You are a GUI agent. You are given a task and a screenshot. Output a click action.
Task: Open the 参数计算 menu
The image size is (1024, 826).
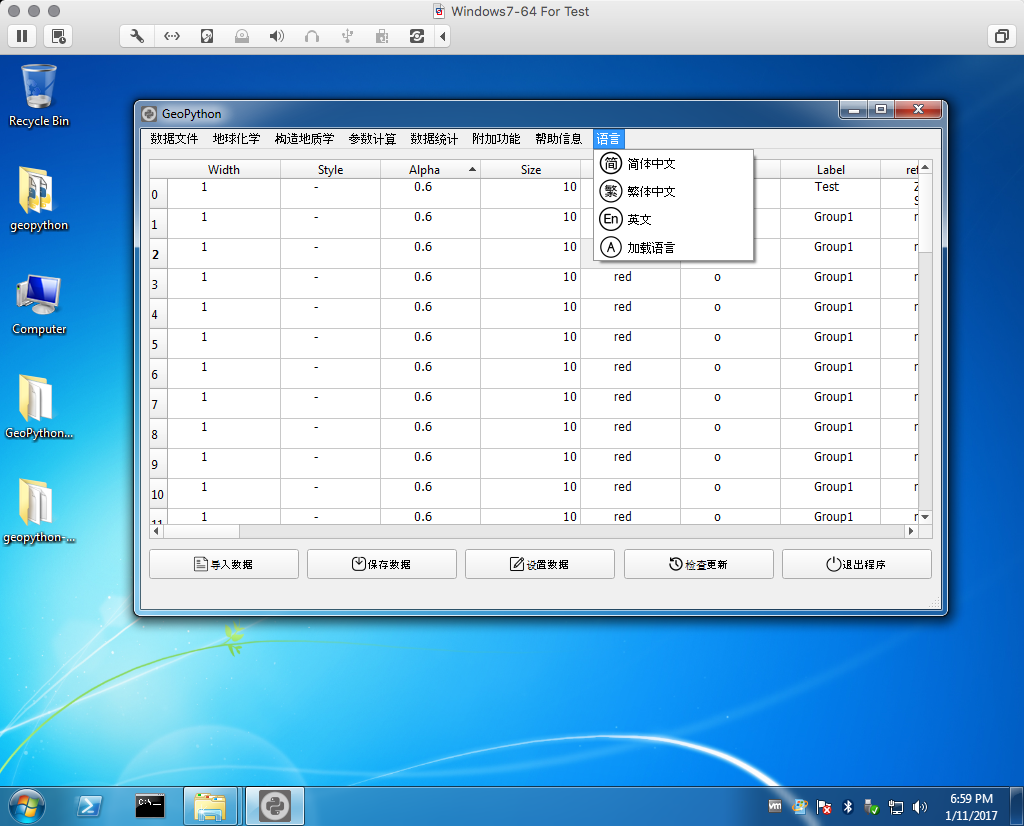(372, 138)
